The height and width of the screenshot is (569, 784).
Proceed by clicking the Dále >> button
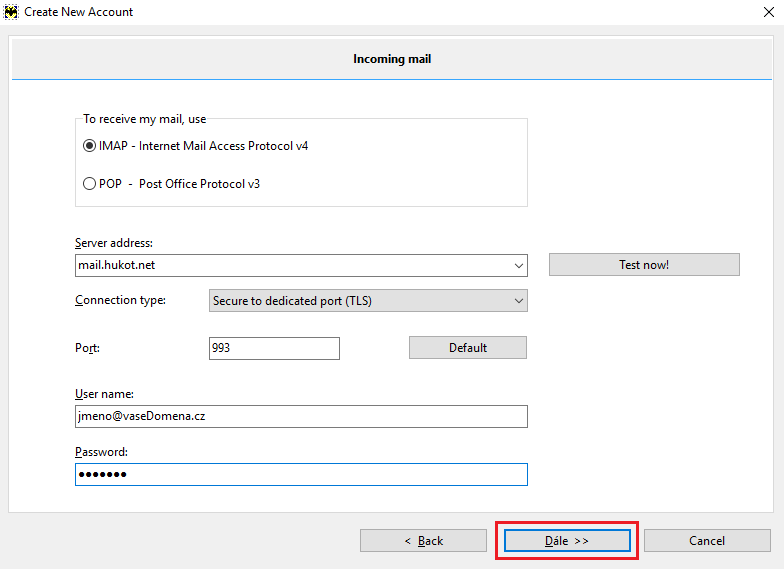(567, 541)
